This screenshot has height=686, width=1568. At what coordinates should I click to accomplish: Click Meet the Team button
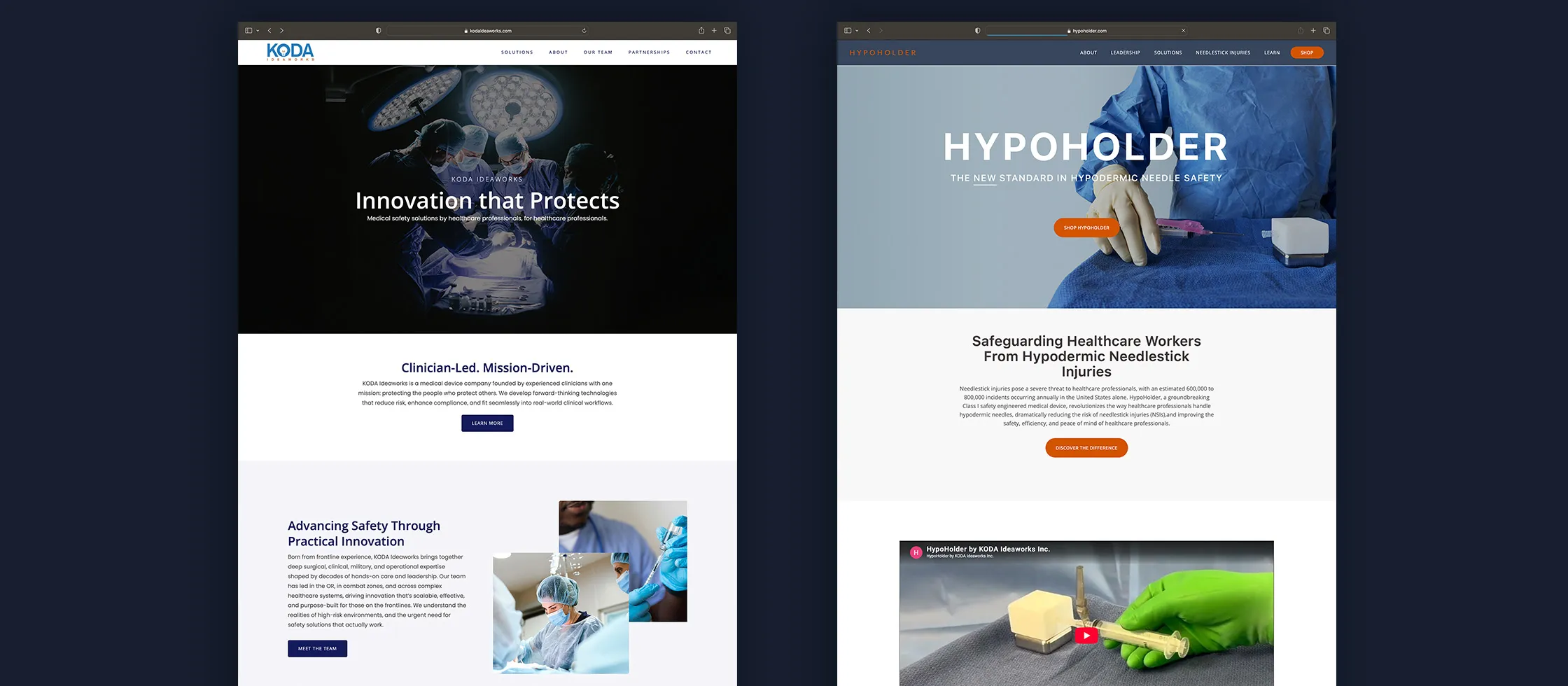pyautogui.click(x=317, y=649)
